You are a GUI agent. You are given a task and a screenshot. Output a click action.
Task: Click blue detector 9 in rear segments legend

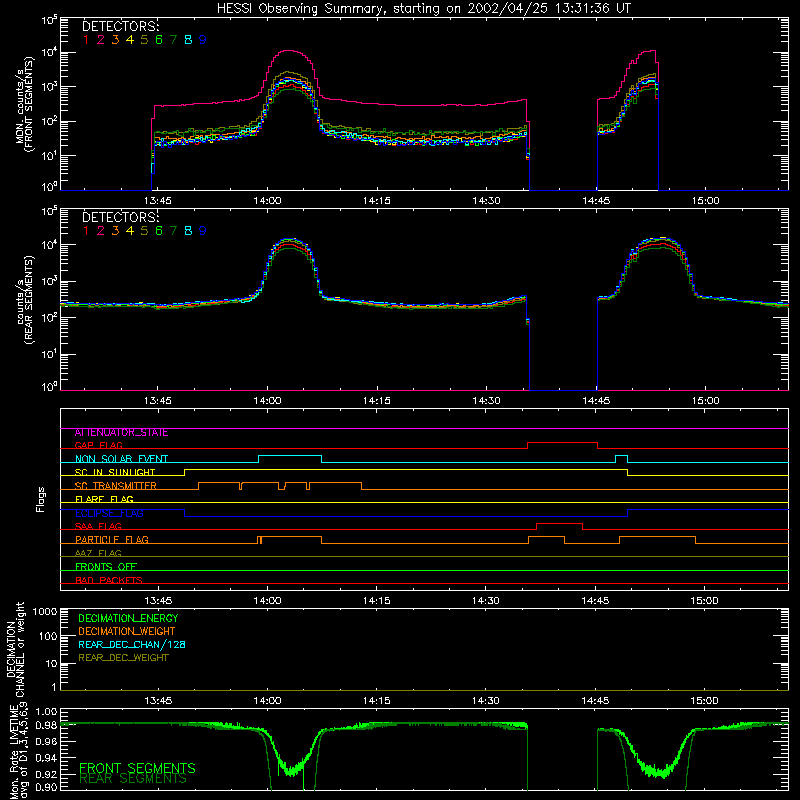(203, 231)
